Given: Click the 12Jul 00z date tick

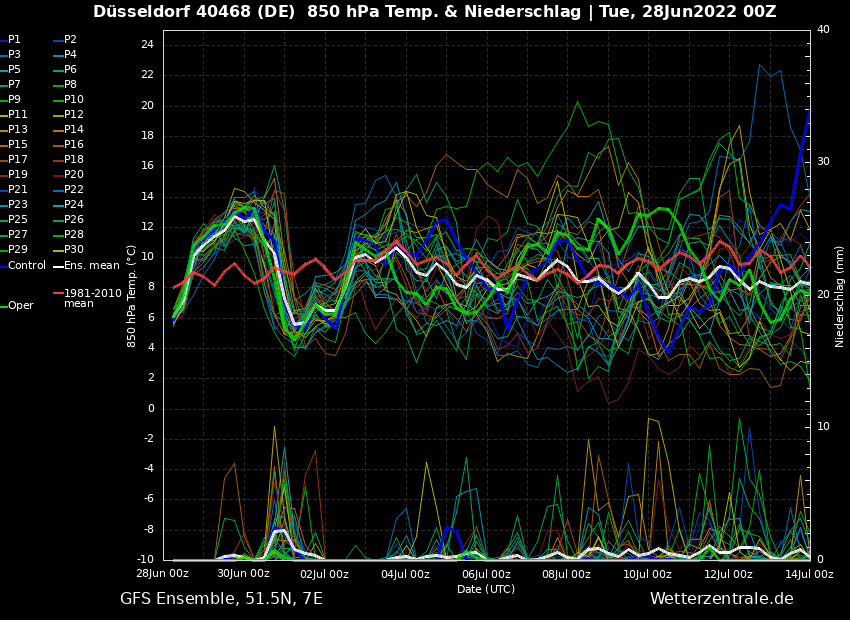Looking at the screenshot, I should (728, 574).
